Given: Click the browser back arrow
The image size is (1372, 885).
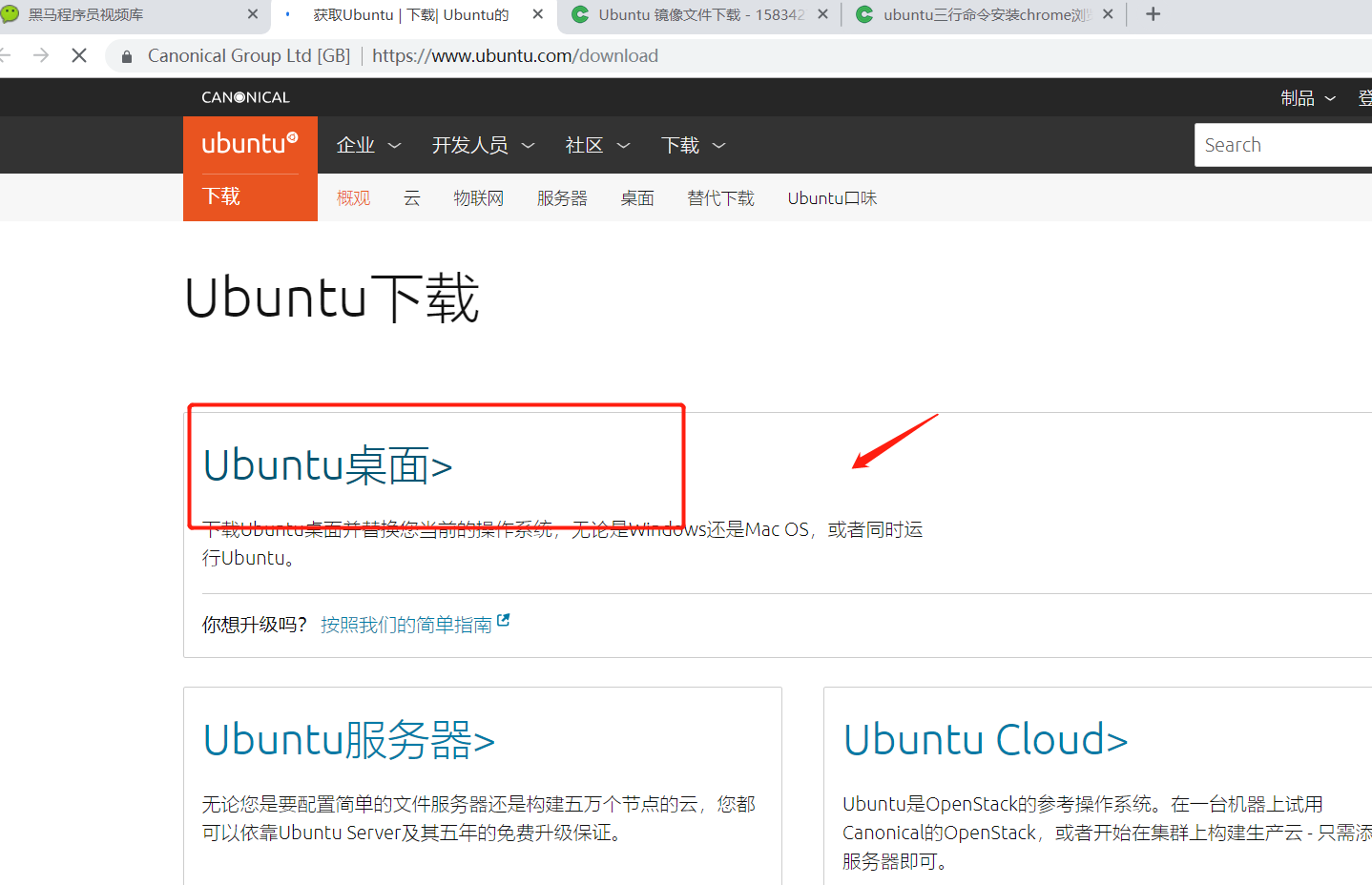Looking at the screenshot, I should [x=5, y=55].
